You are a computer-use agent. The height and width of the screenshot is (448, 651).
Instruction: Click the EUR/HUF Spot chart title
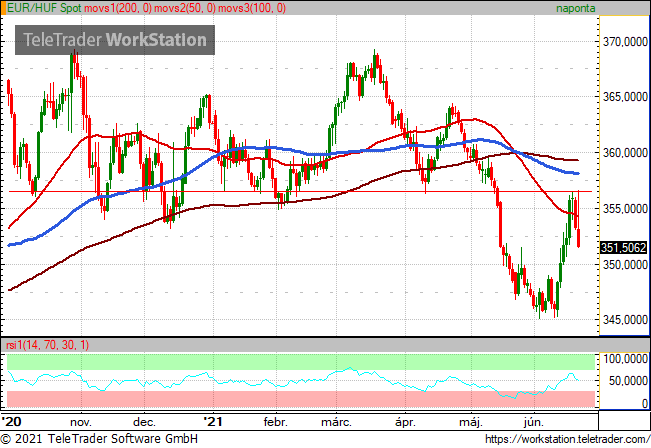click(x=44, y=8)
